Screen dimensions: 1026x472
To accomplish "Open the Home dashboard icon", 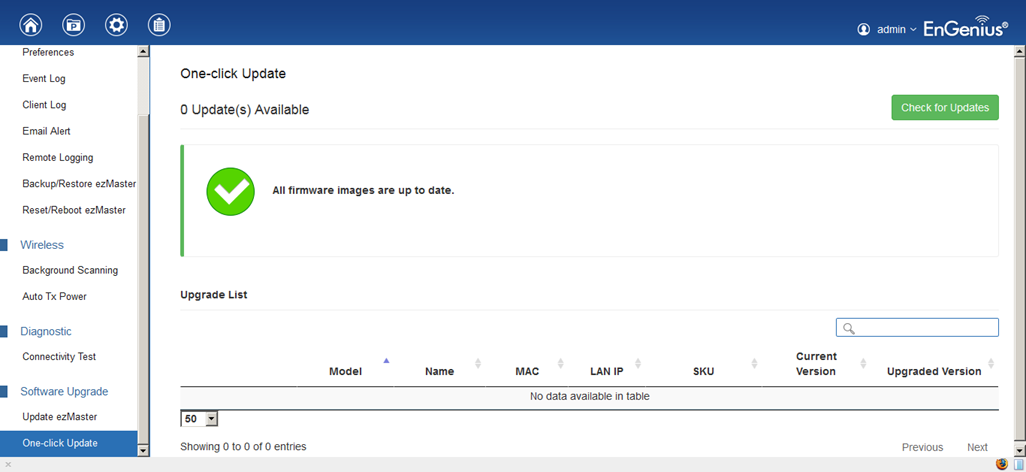I will tap(31, 26).
